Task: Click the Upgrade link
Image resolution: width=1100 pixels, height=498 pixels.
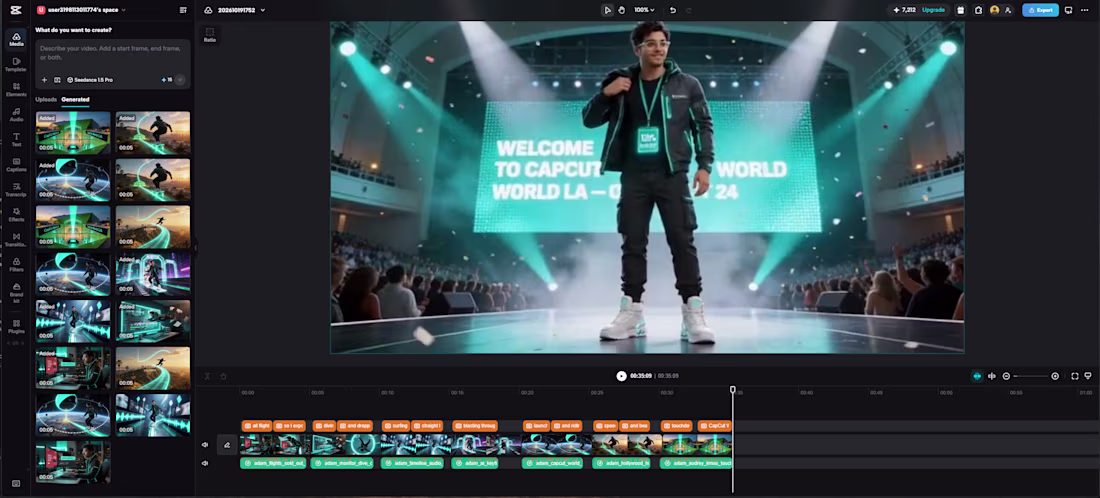Action: (933, 10)
